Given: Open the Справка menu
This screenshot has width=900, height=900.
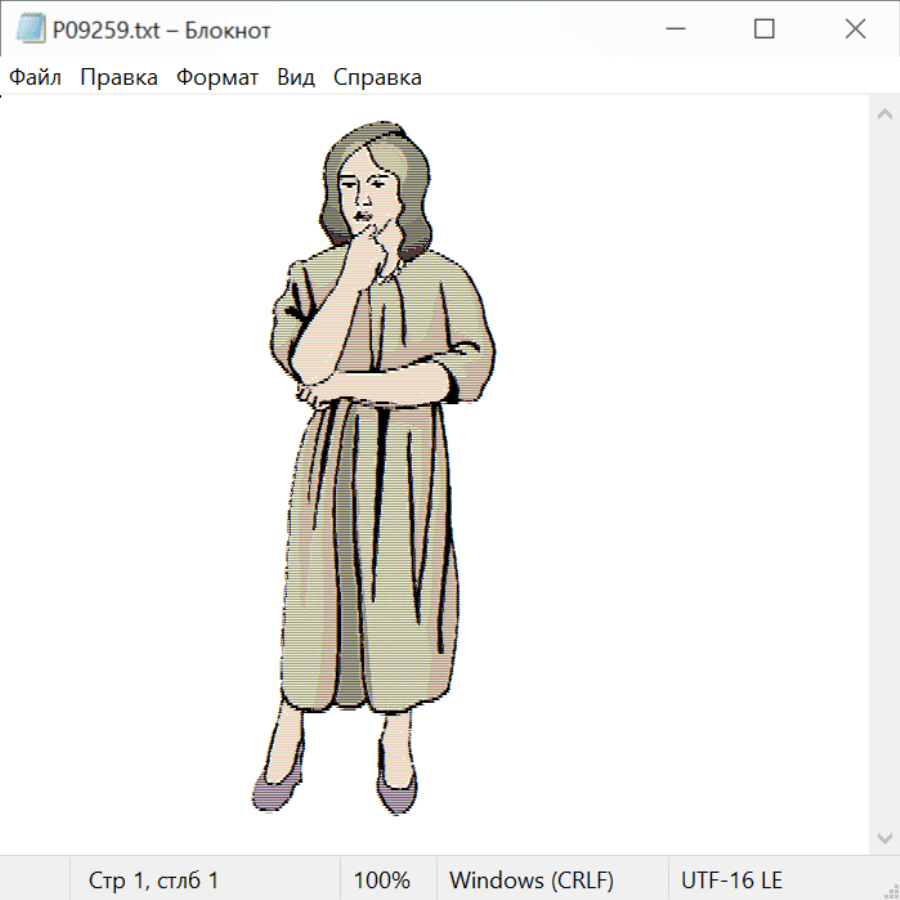Looking at the screenshot, I should (x=377, y=78).
